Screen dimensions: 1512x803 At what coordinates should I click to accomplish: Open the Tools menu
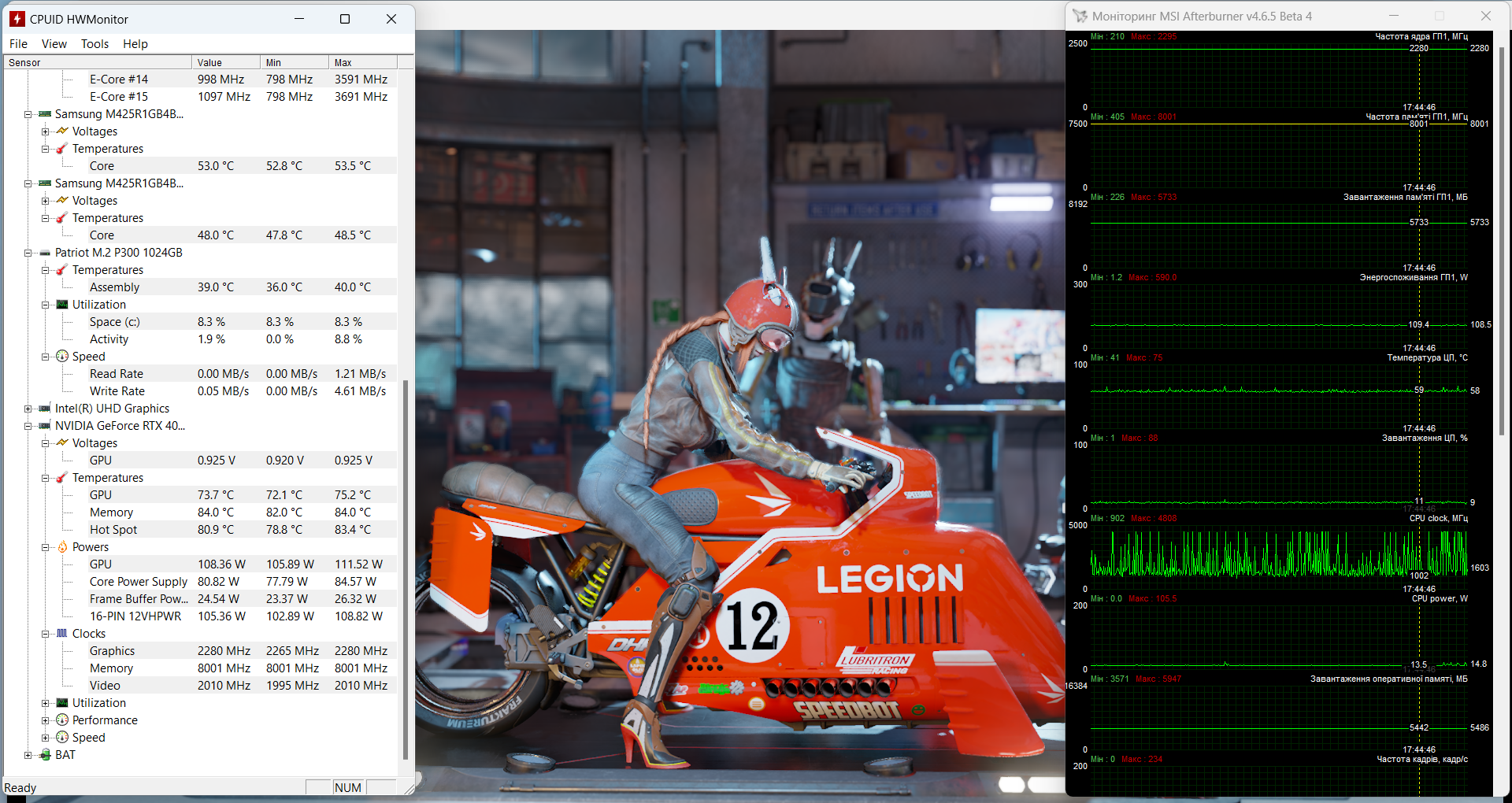tap(94, 44)
